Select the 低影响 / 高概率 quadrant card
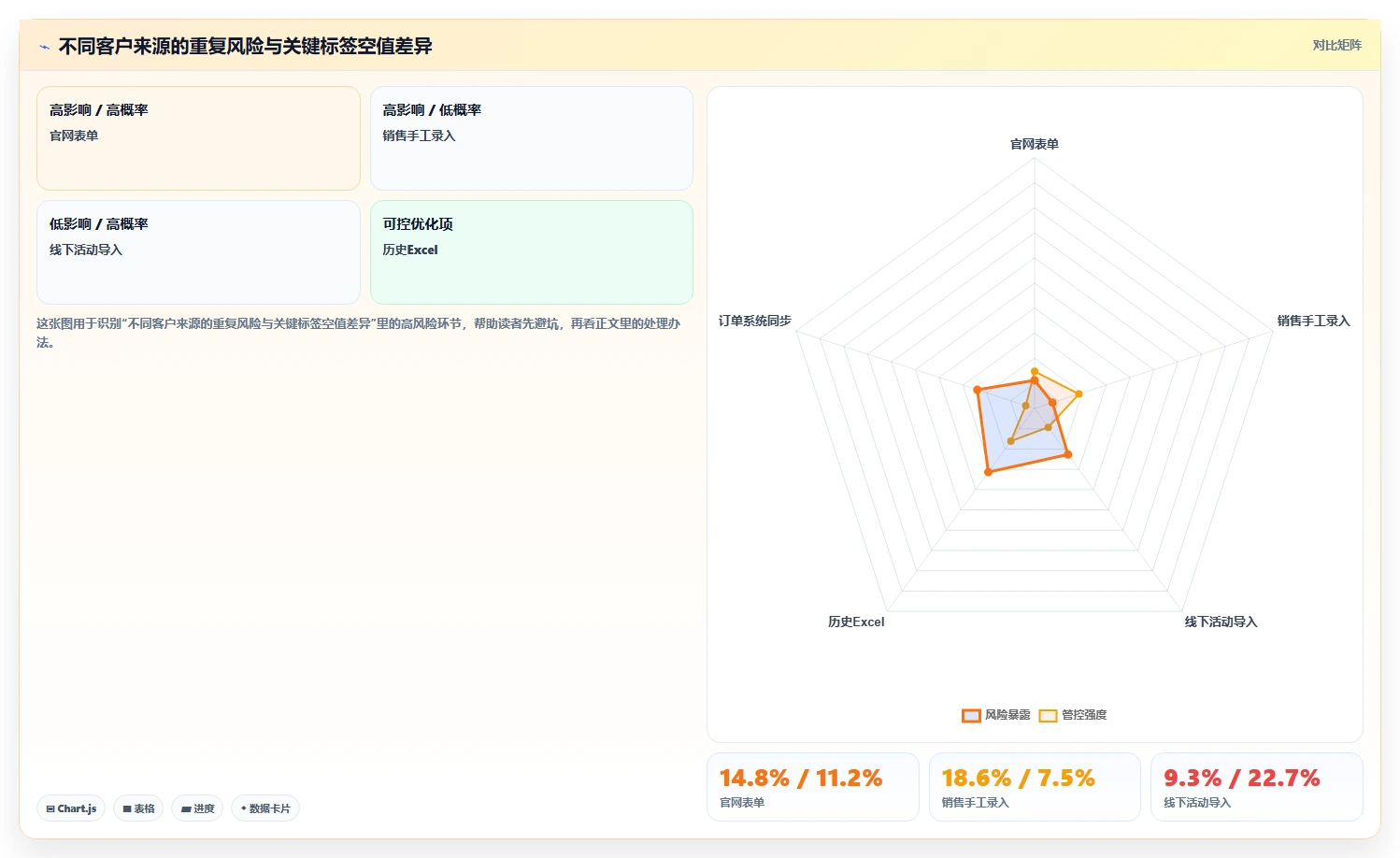Screen dimensions: 1400x858 click(x=198, y=252)
